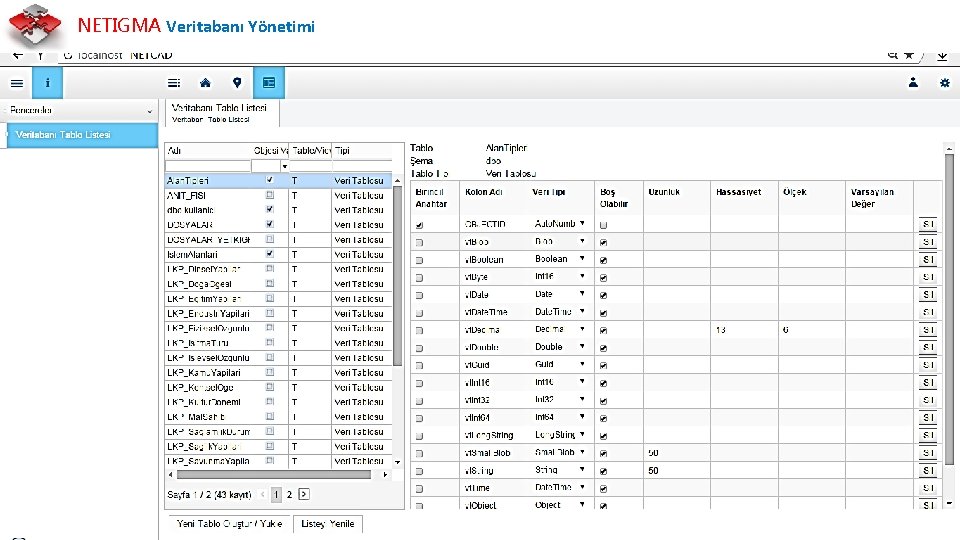
Task: Switch to page 2 of table list
Action: (x=290, y=494)
